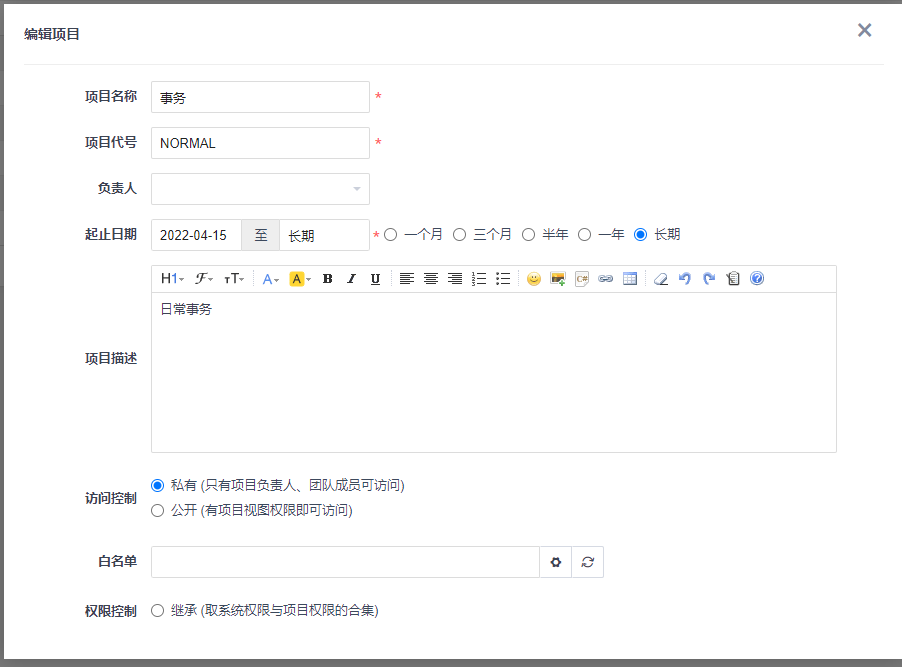Center align text
902x667 pixels.
[x=431, y=279]
